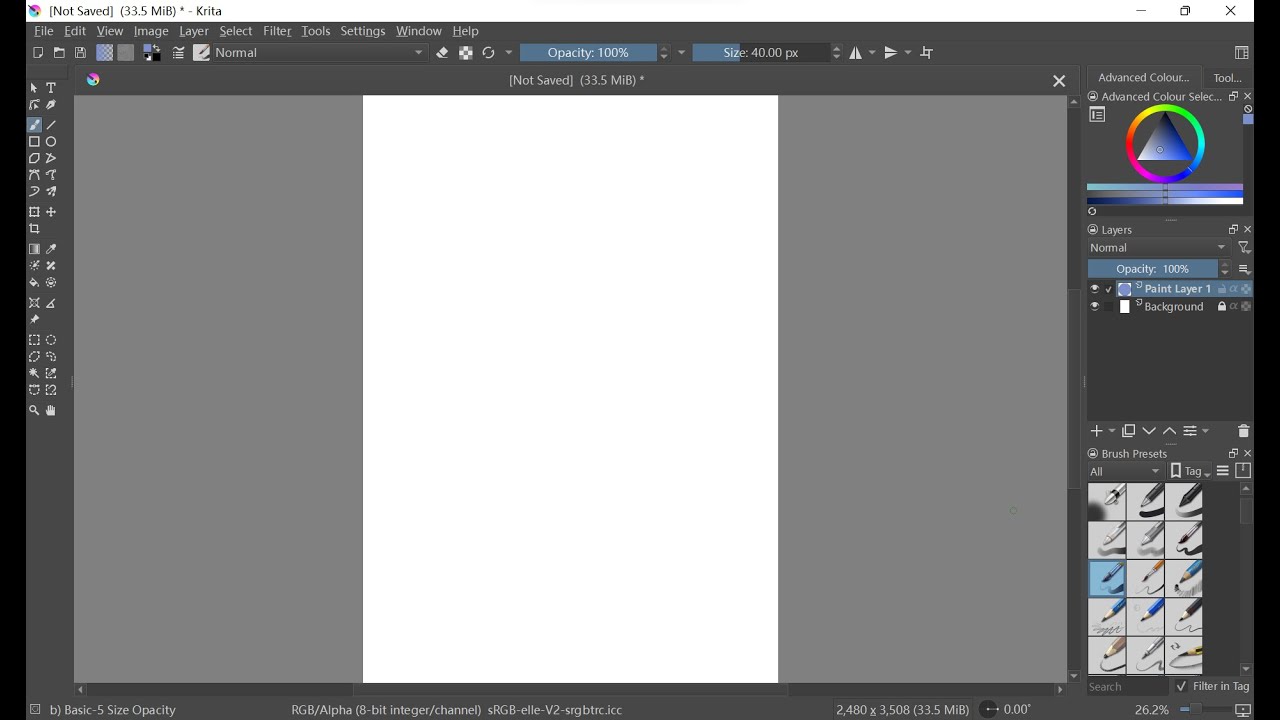Select the Crop tool
1280x720 pixels.
point(35,230)
